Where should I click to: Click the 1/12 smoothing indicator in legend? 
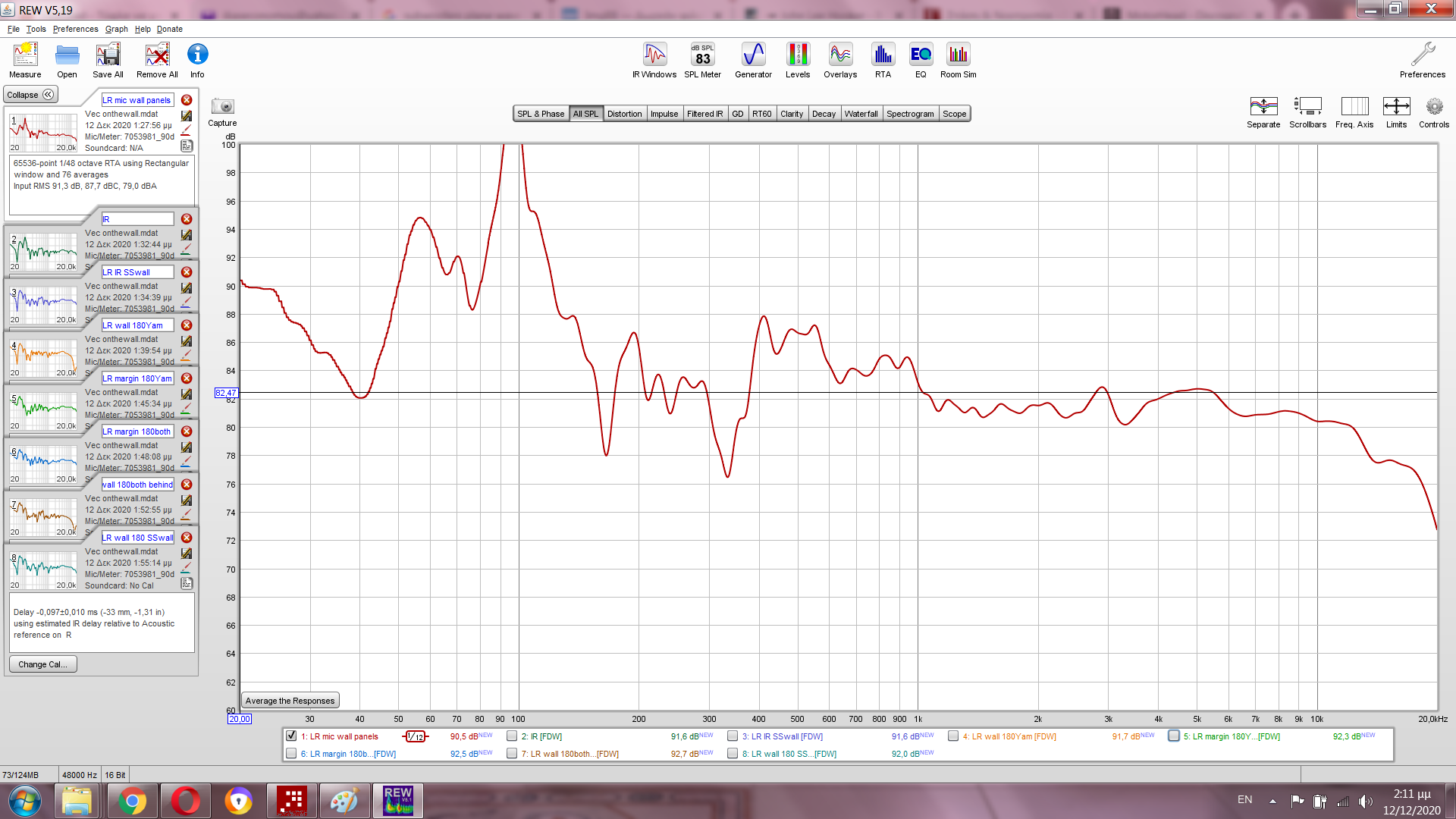point(416,736)
